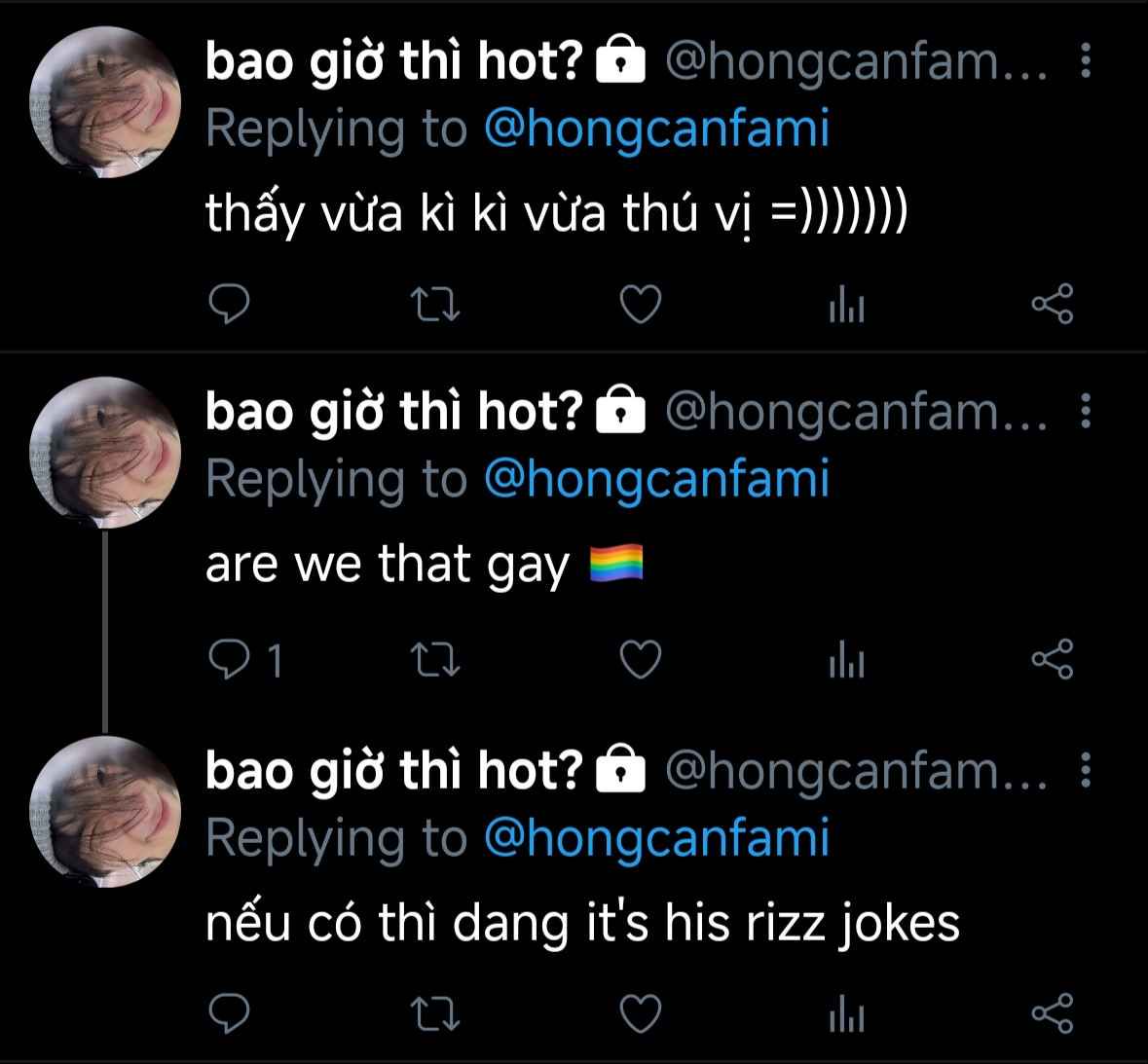Like the 'are we that gay' tweet
1148x1064 pixels.
pyautogui.click(x=641, y=660)
